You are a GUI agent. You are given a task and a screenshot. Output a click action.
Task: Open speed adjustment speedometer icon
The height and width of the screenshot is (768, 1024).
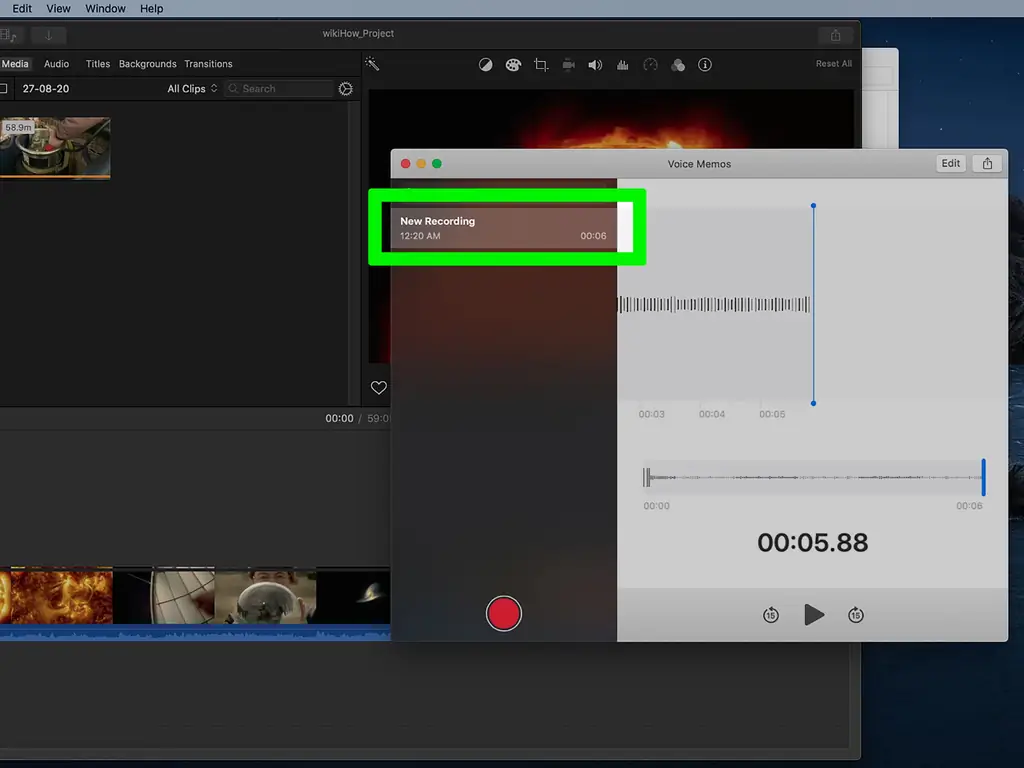[x=650, y=65]
